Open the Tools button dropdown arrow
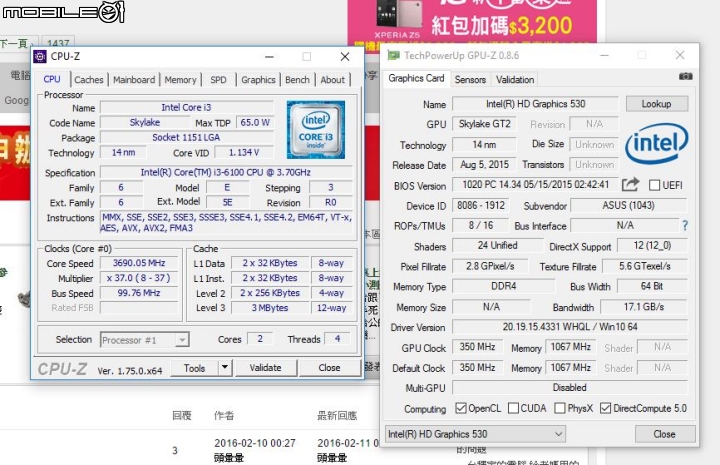720x465 pixels. pos(225,368)
